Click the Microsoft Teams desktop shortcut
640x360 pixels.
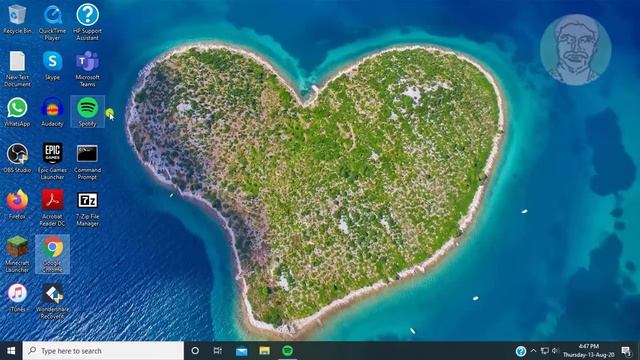tap(87, 69)
